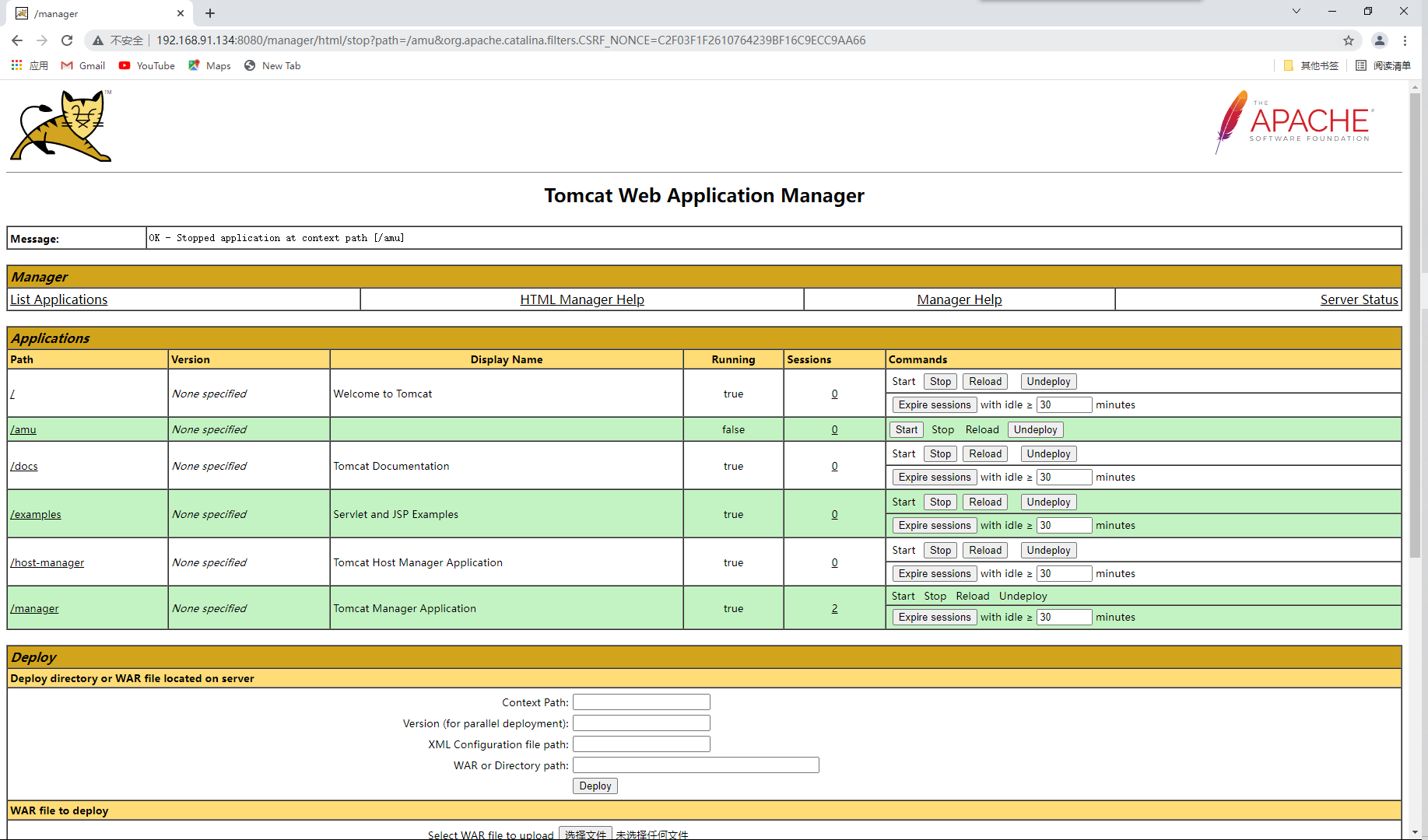Open the /manager application link
1428x840 pixels.
point(34,608)
